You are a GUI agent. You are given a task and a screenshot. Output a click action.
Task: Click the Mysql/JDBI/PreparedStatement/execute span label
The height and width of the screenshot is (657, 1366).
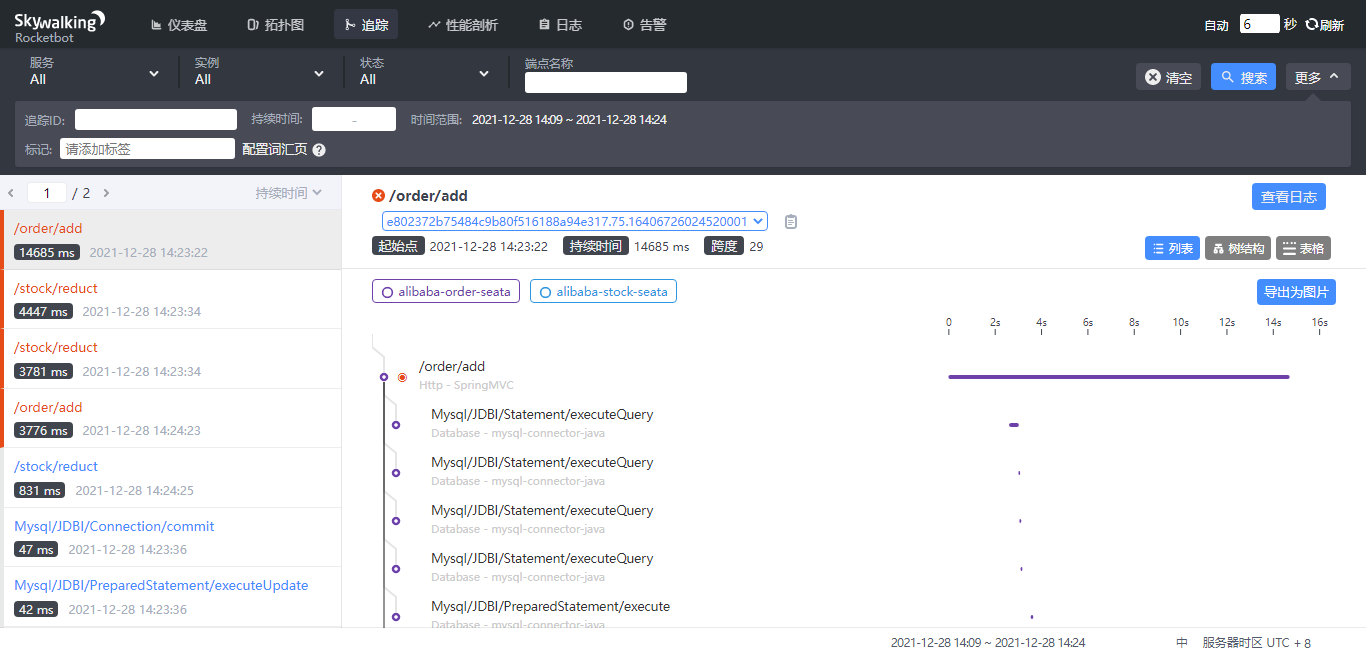point(550,606)
